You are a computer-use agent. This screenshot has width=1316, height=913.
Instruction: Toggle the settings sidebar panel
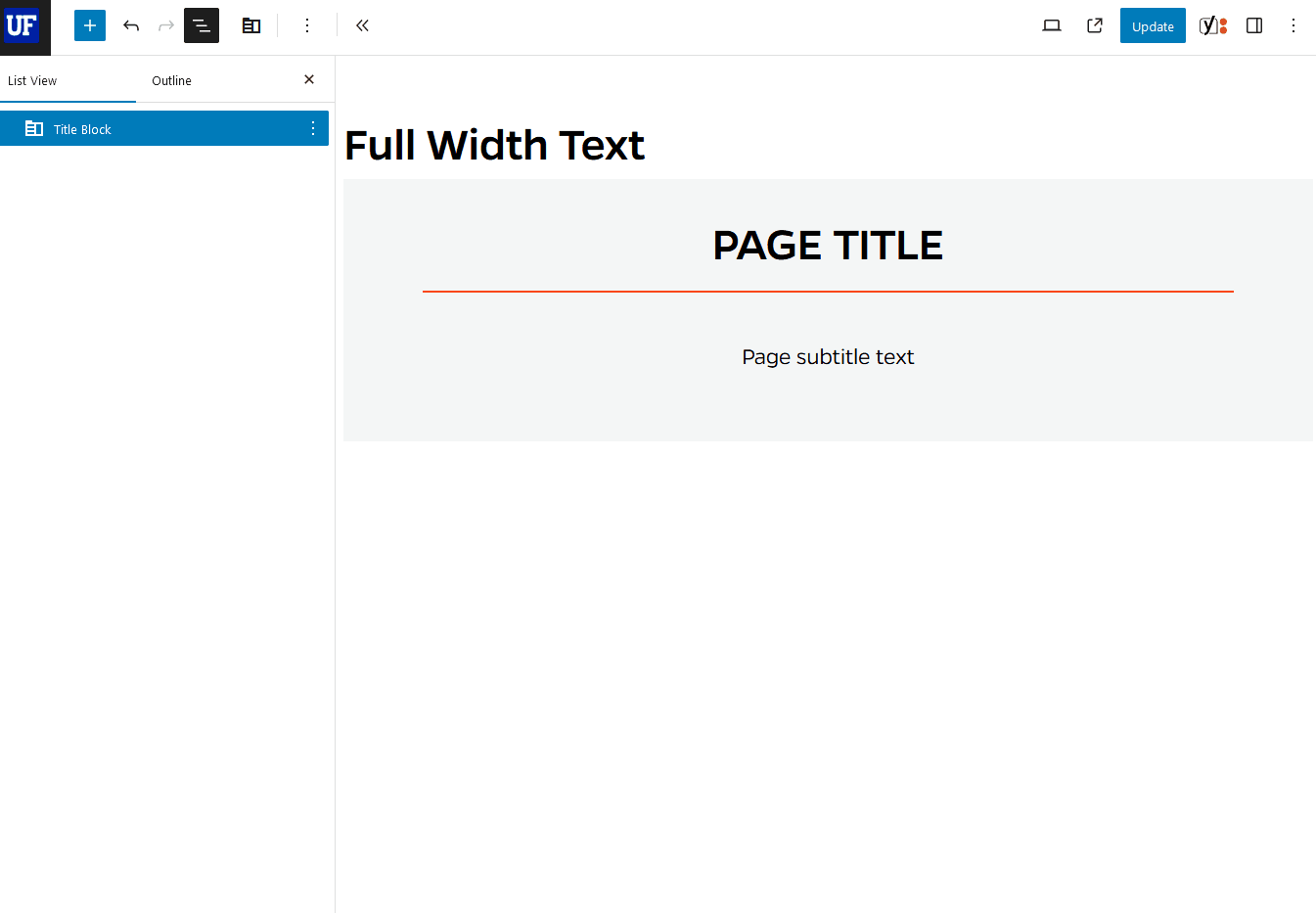point(1254,25)
